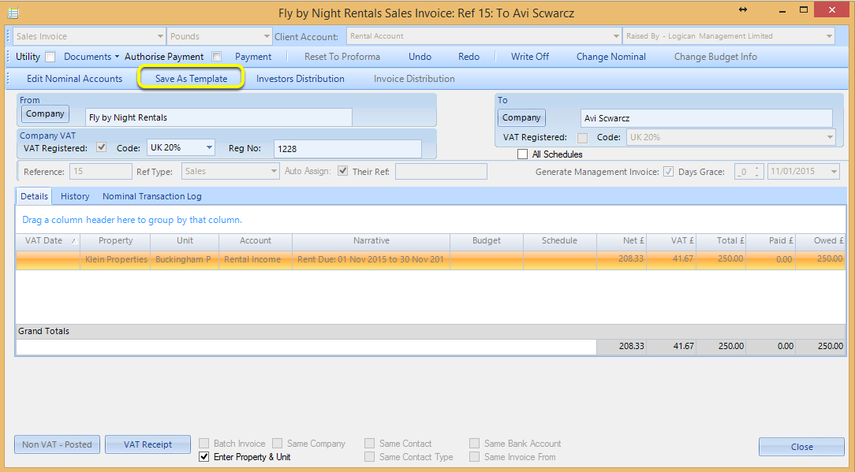
Task: Click the Reference field showing 15
Action: 101,172
